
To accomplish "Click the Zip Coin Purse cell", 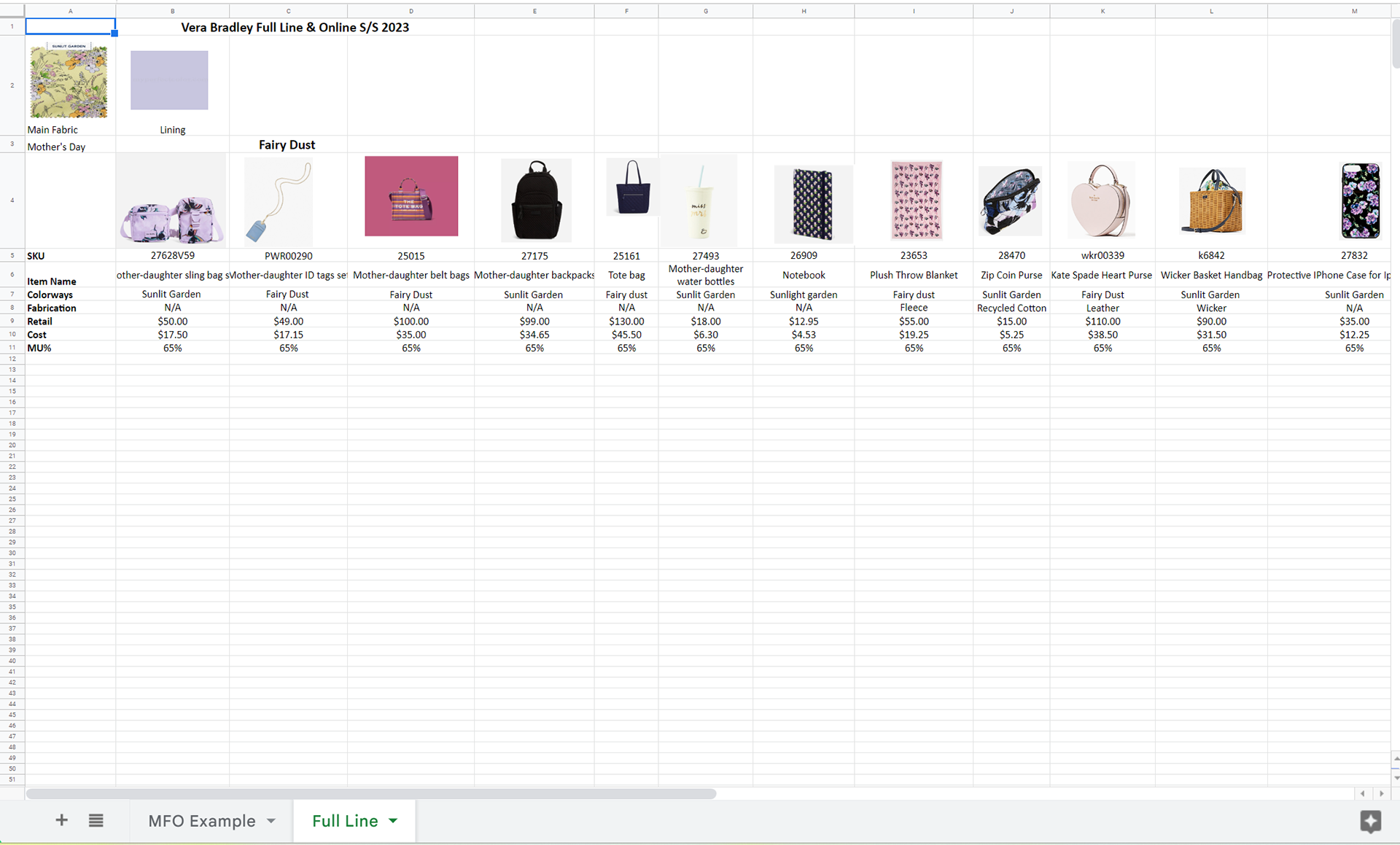I will (1011, 275).
